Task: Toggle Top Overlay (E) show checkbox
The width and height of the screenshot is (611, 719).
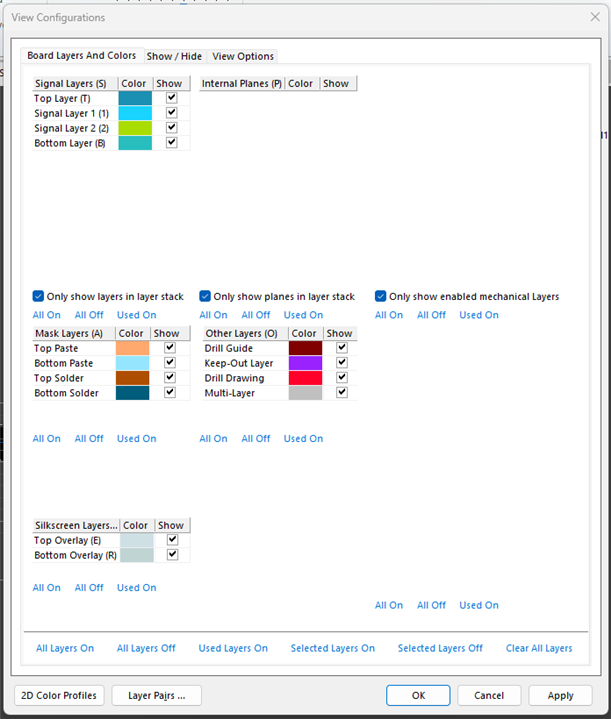Action: pyautogui.click(x=172, y=540)
